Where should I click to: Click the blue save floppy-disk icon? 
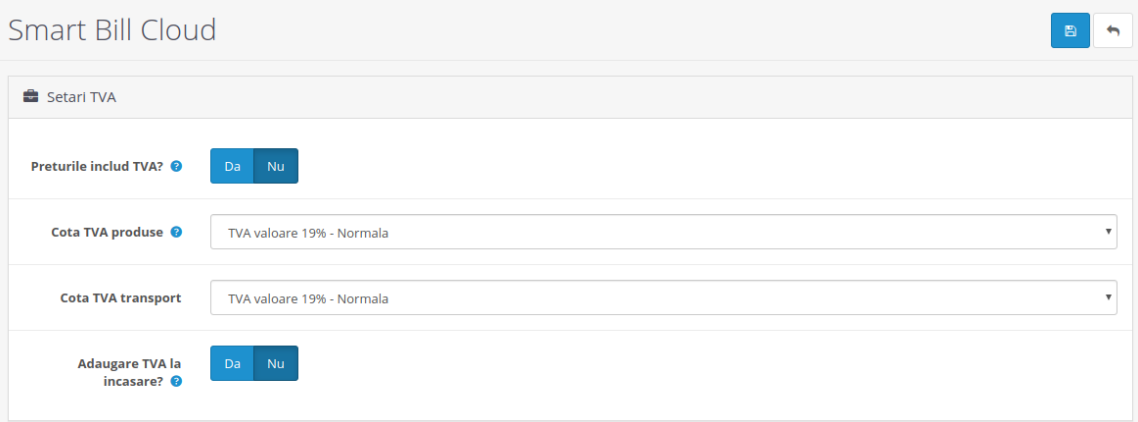point(1070,31)
